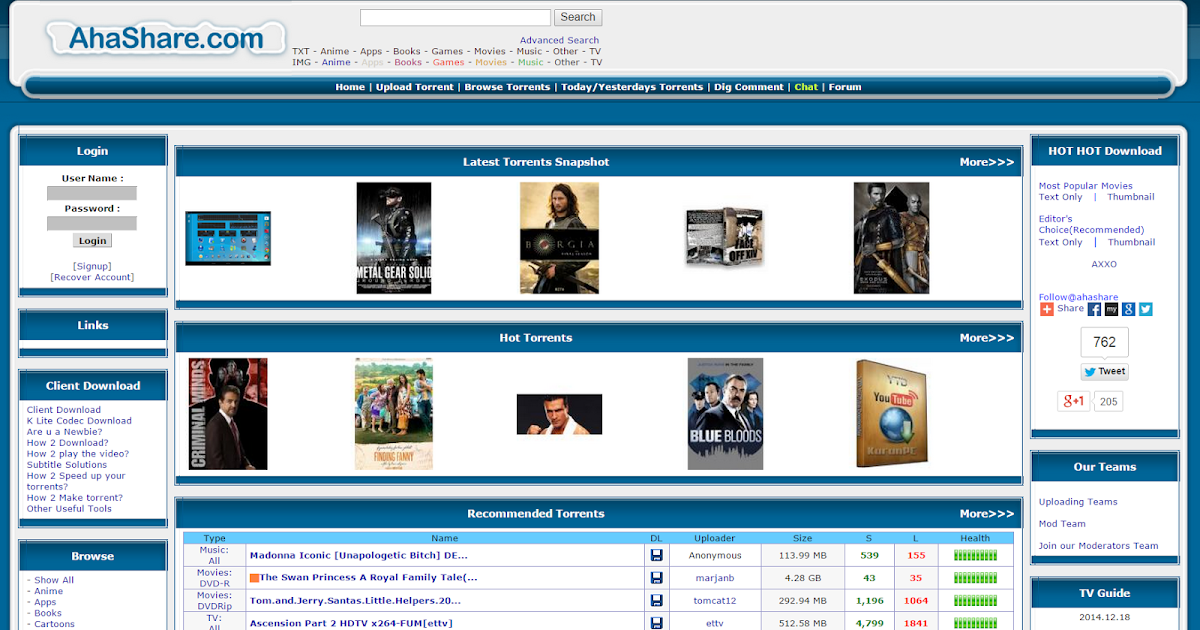
Task: Open Dig Comment in navigation bar
Action: point(749,87)
